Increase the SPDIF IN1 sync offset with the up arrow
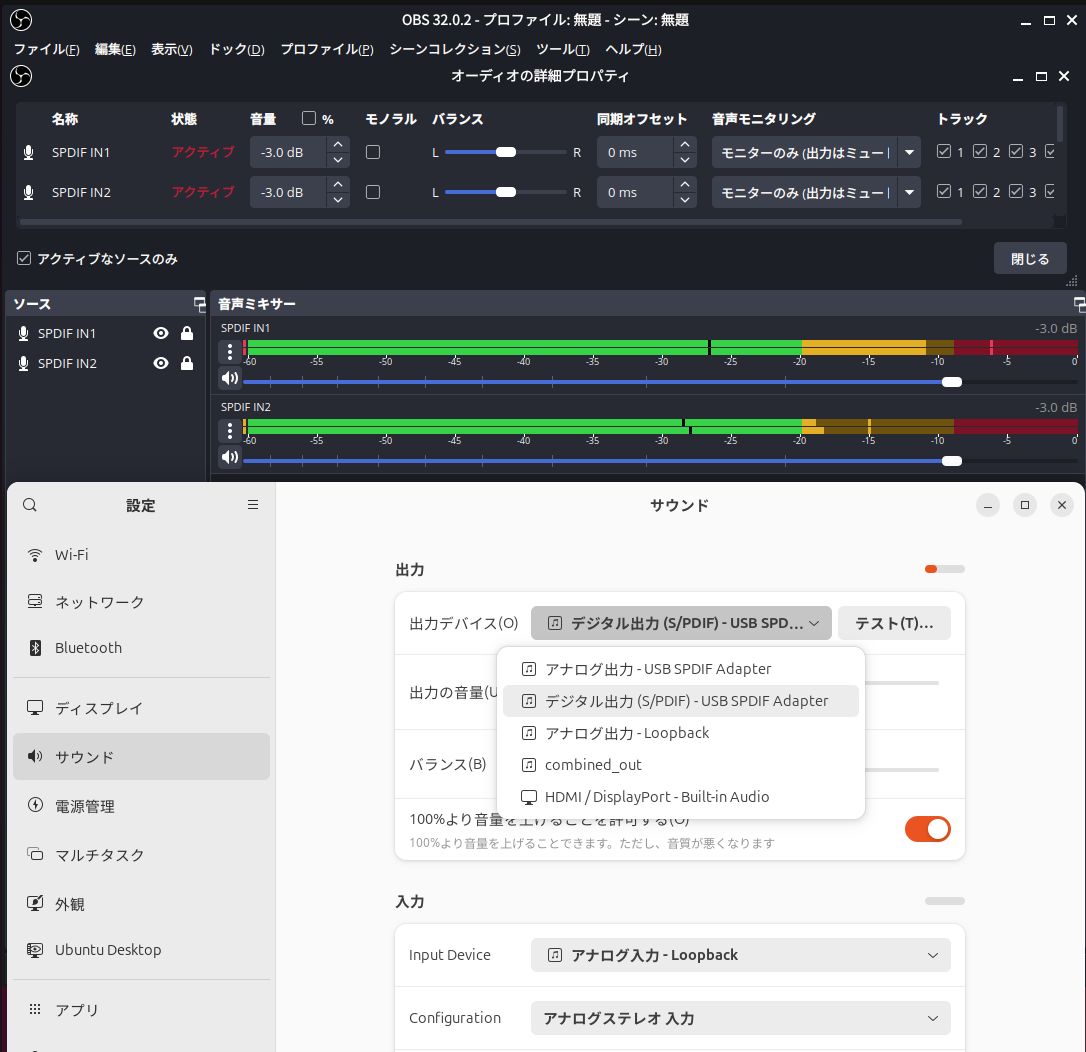 pyautogui.click(x=684, y=145)
